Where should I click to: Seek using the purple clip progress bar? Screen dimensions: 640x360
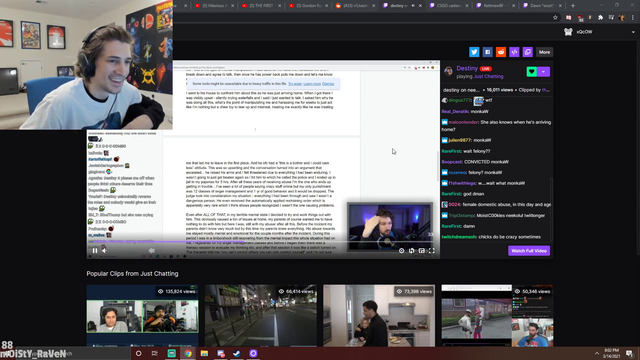tap(263, 242)
